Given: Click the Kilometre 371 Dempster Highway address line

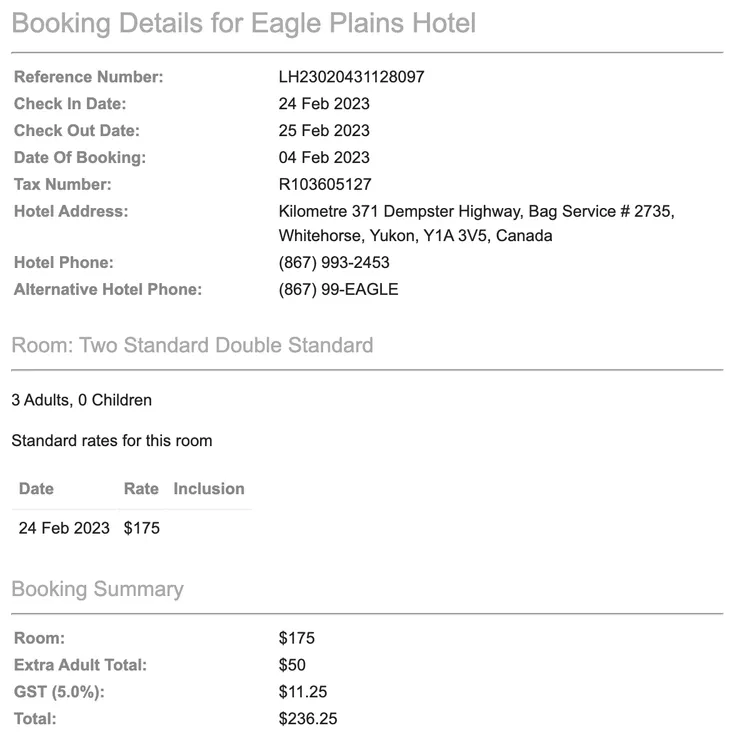Looking at the screenshot, I should (476, 212).
